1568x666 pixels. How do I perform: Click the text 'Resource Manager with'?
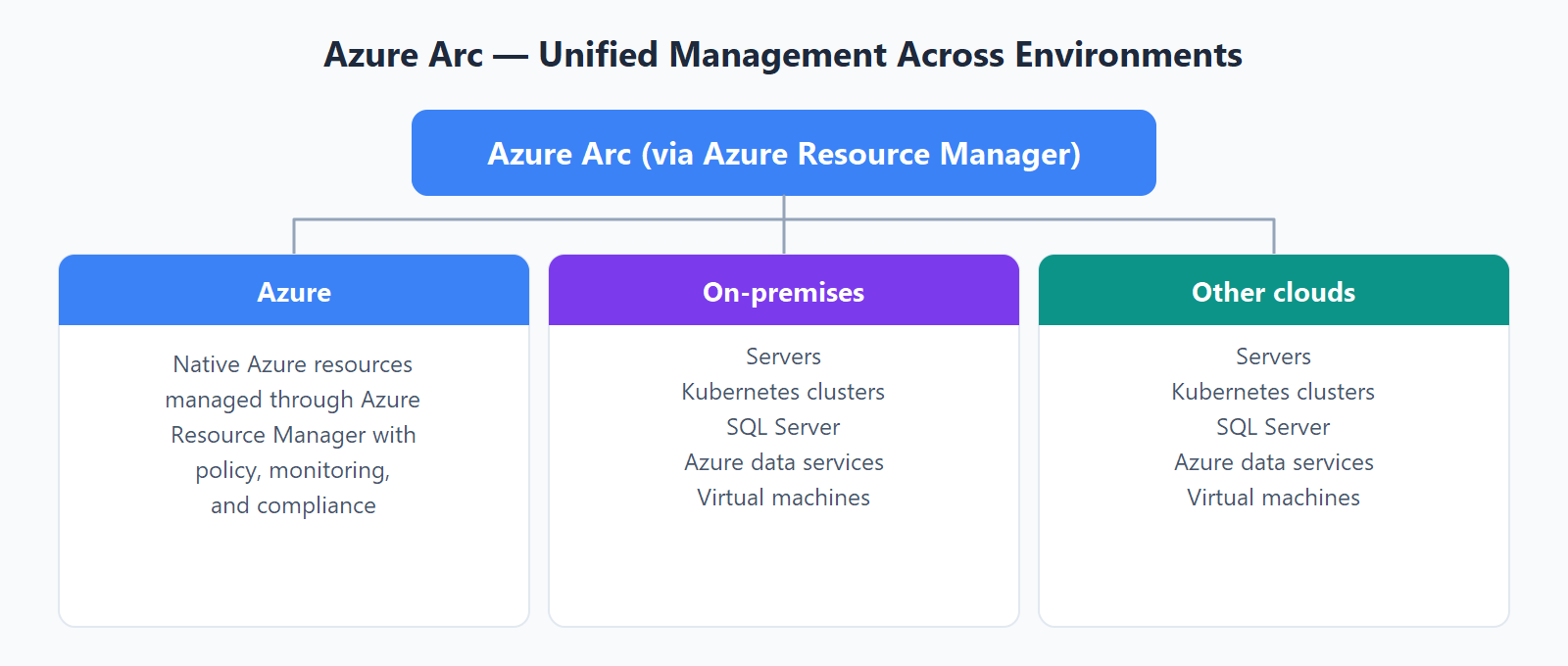293,435
